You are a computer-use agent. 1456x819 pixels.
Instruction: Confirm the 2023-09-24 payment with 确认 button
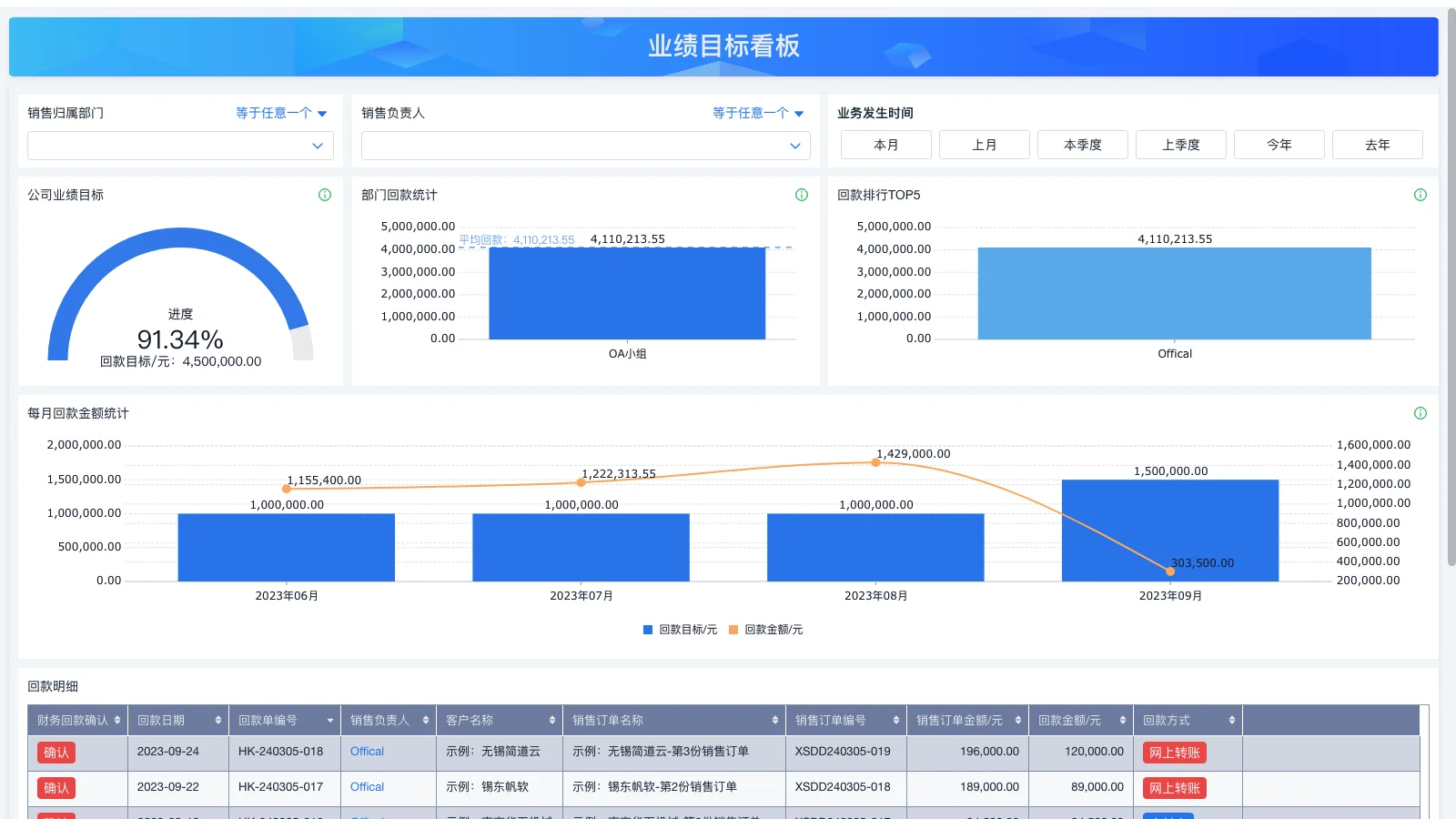(x=56, y=752)
